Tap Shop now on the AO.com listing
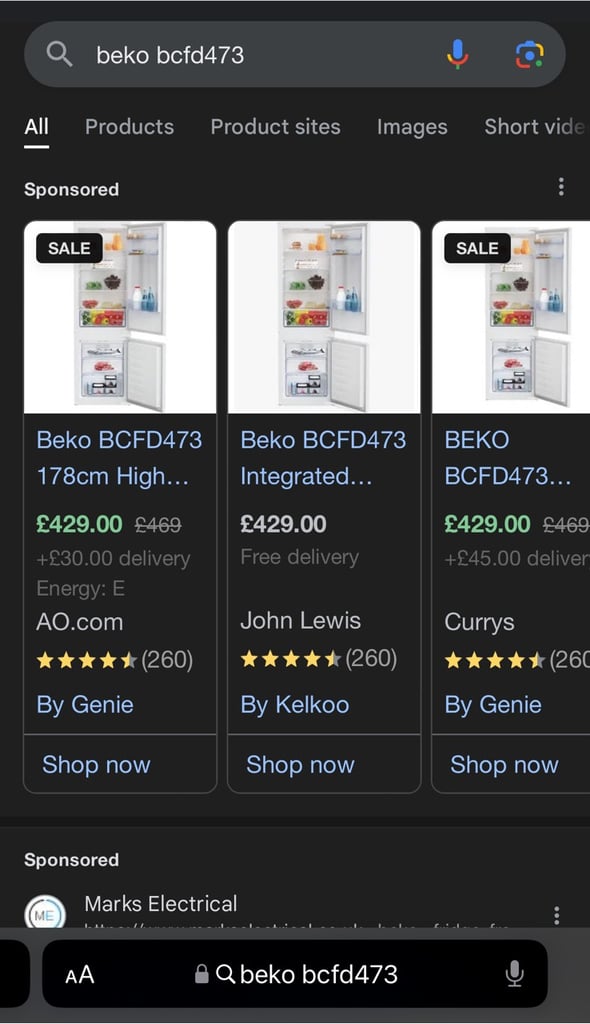590x1024 pixels. [95, 764]
